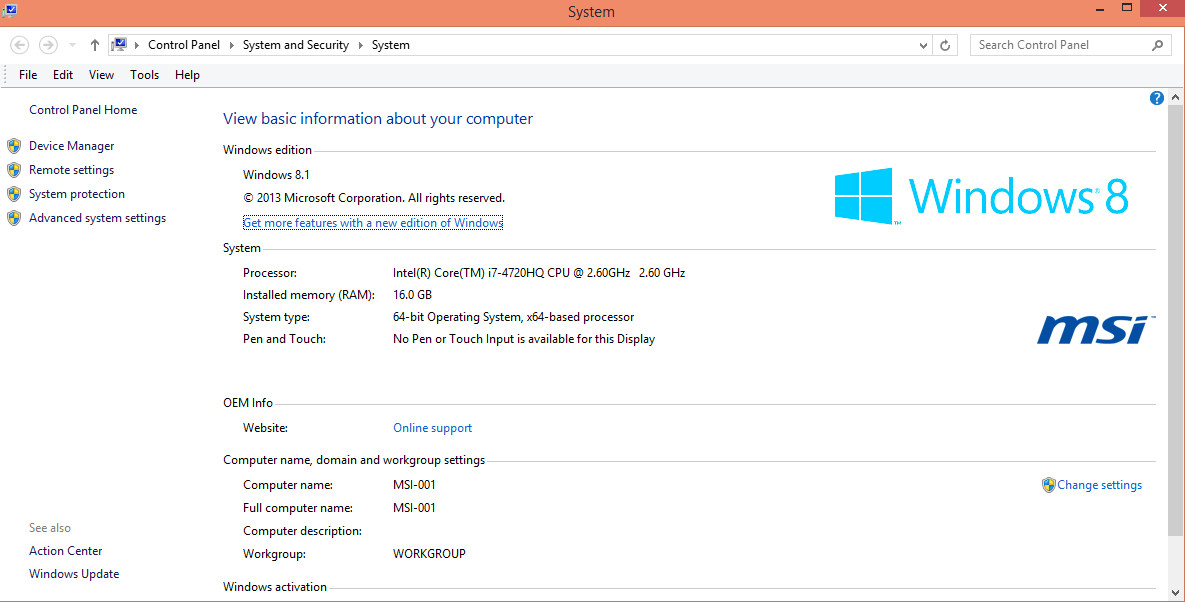The image size is (1185, 602).
Task: Click the Advanced system settings shield icon
Action: (14, 218)
